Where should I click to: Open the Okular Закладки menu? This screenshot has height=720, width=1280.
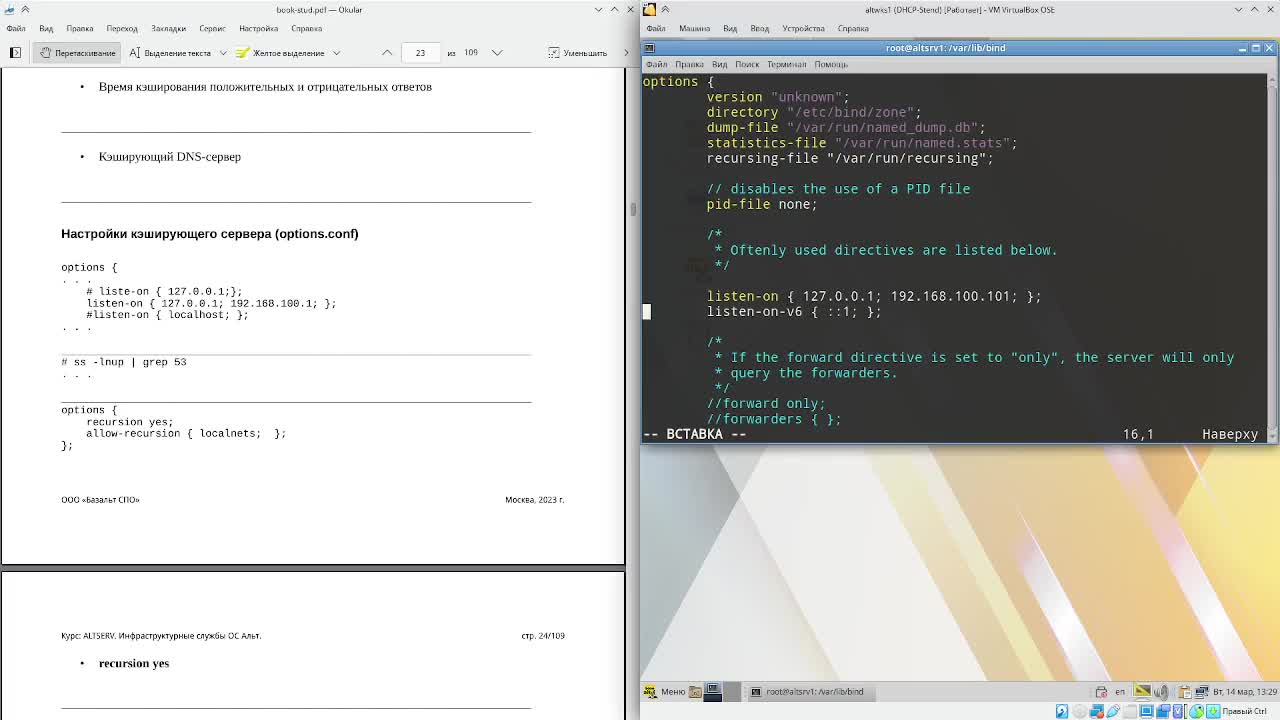click(x=168, y=28)
